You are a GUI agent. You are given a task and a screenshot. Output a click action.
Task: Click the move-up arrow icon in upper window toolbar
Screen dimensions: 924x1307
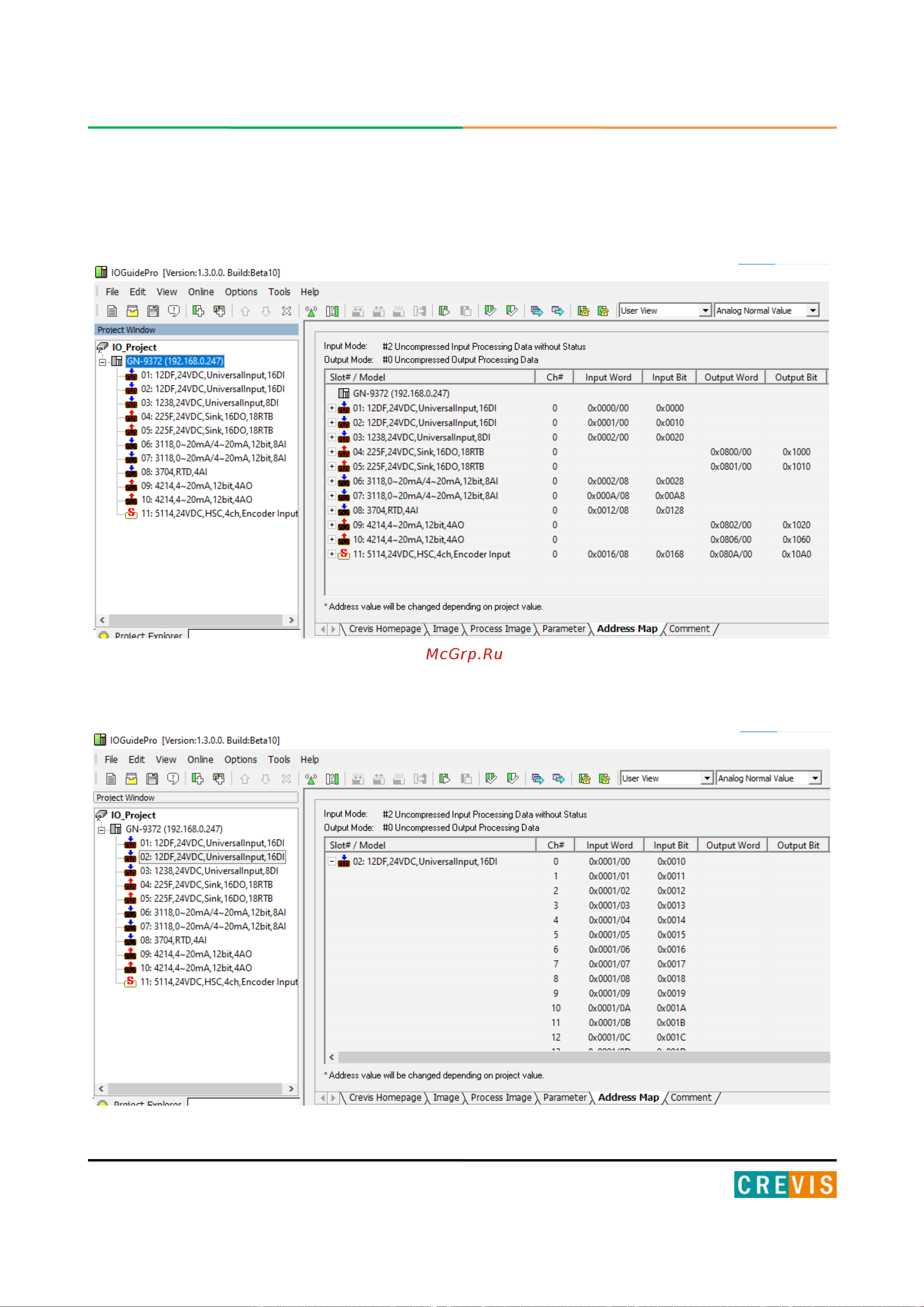point(245,311)
